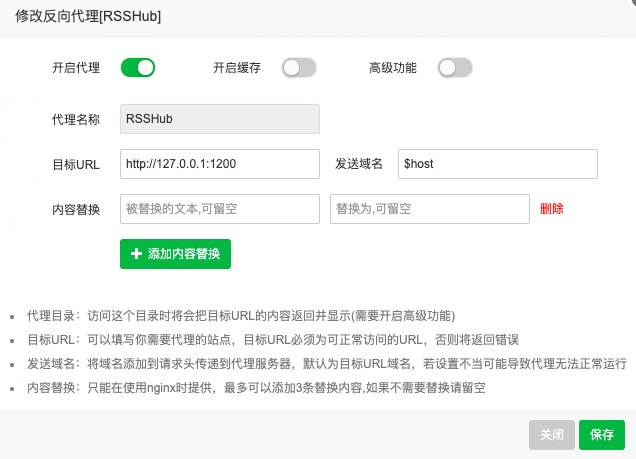The image size is (636, 459).
Task: Click the 添加内容替换 button text
Action: point(184,254)
